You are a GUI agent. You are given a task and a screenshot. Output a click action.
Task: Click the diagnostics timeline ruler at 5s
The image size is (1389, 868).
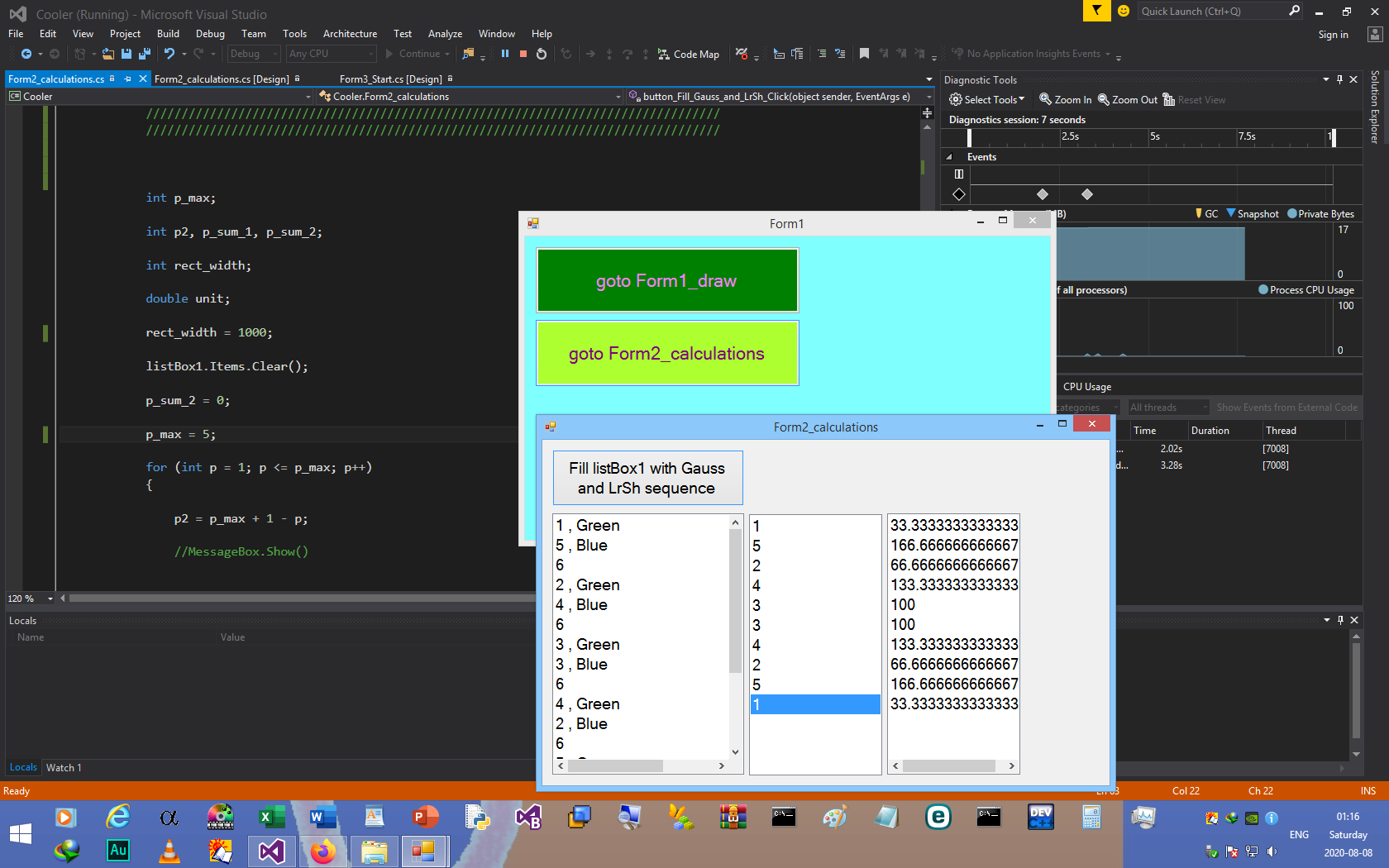coord(1155,137)
